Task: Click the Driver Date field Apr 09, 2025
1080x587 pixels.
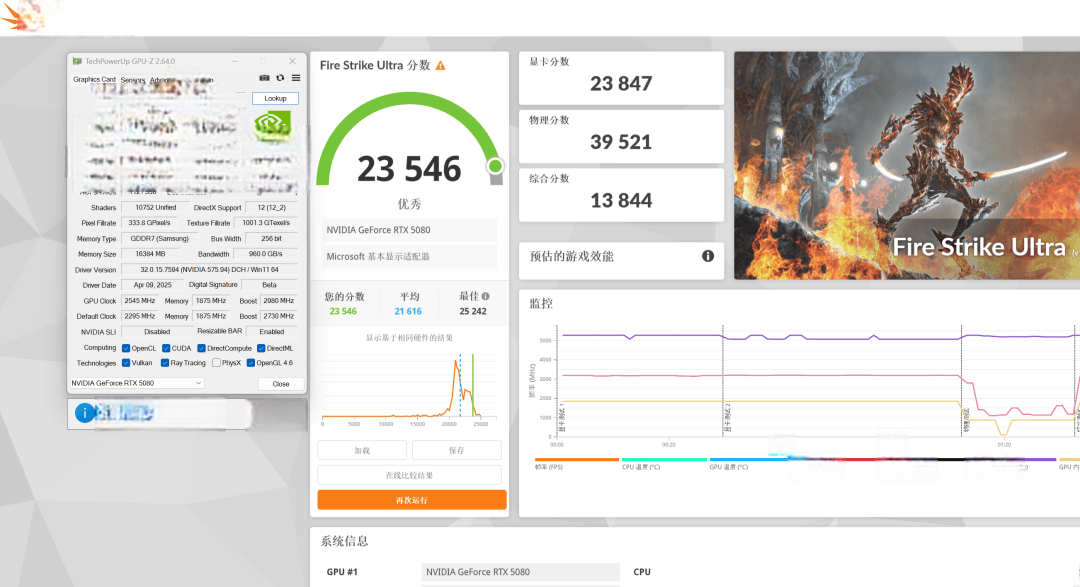Action: pyautogui.click(x=153, y=285)
